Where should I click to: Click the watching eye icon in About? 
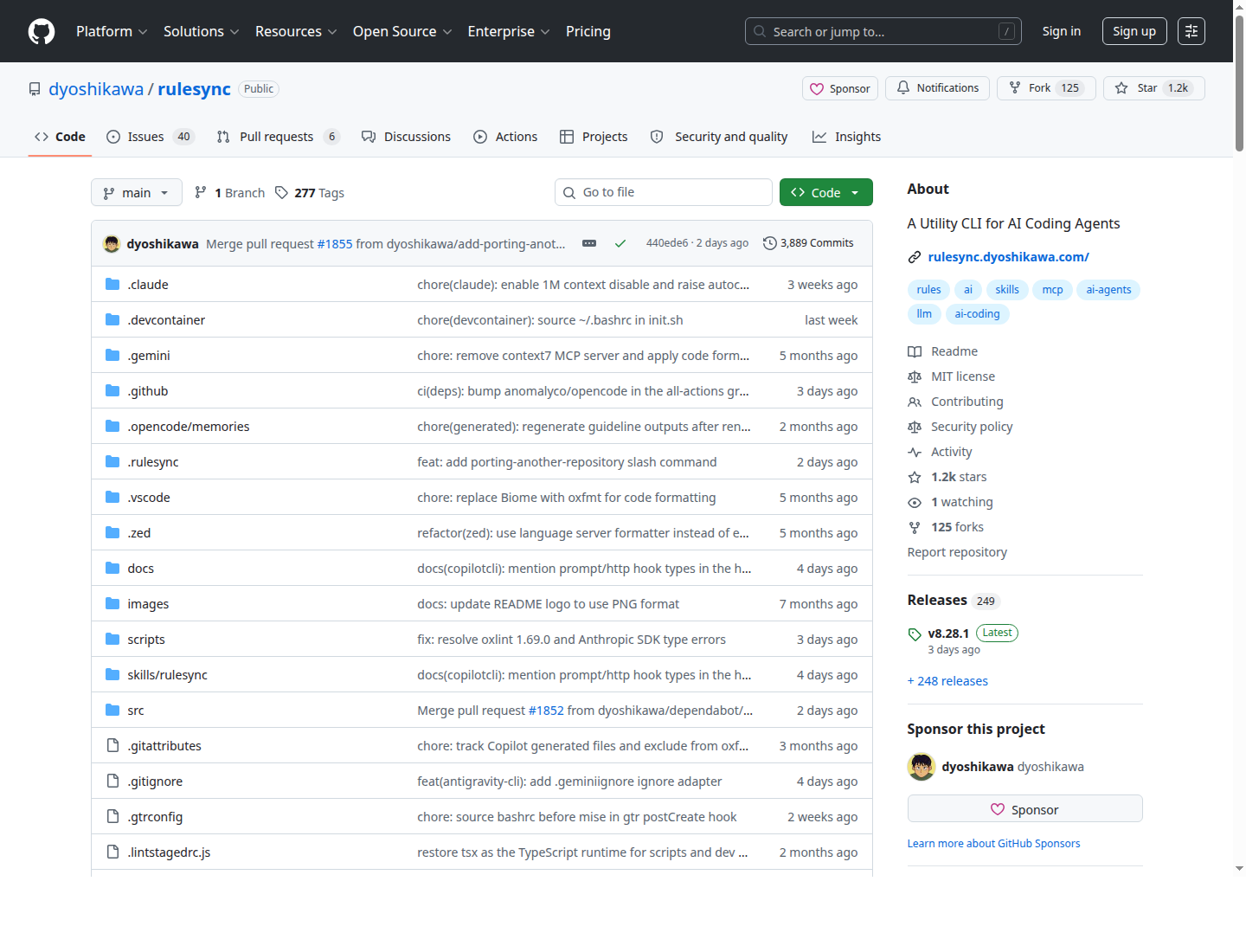[x=915, y=502]
